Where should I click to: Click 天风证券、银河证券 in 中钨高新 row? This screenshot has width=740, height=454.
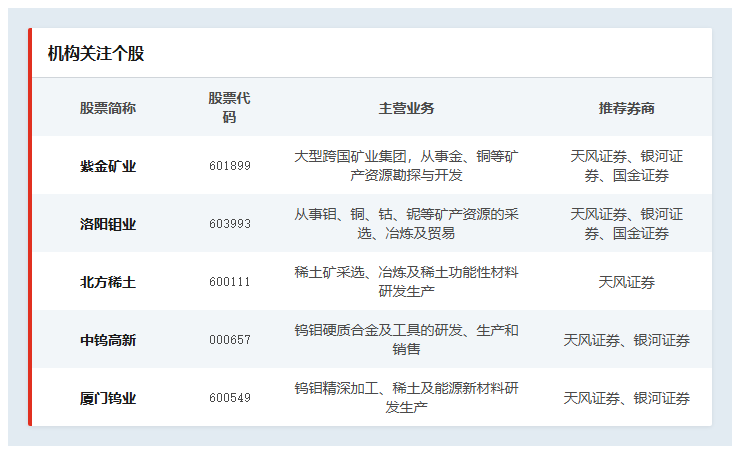click(x=626, y=340)
